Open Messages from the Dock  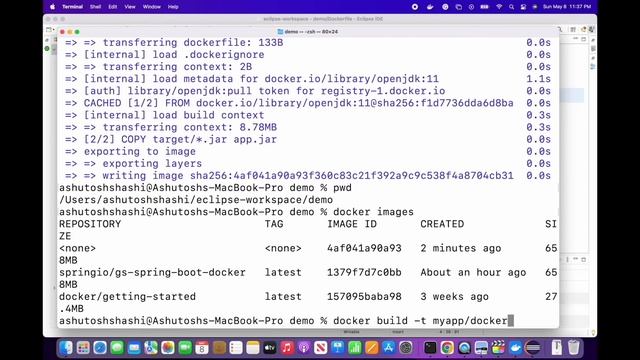(117, 348)
